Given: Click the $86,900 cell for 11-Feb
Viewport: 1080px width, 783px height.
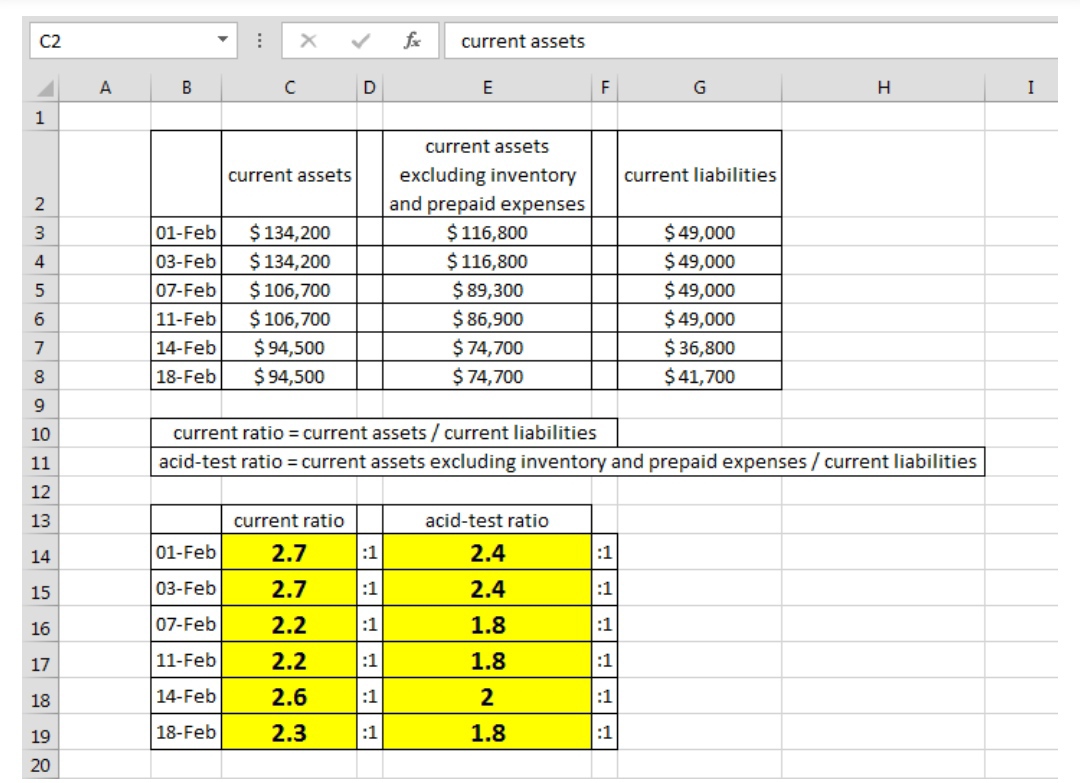Looking at the screenshot, I should (487, 319).
